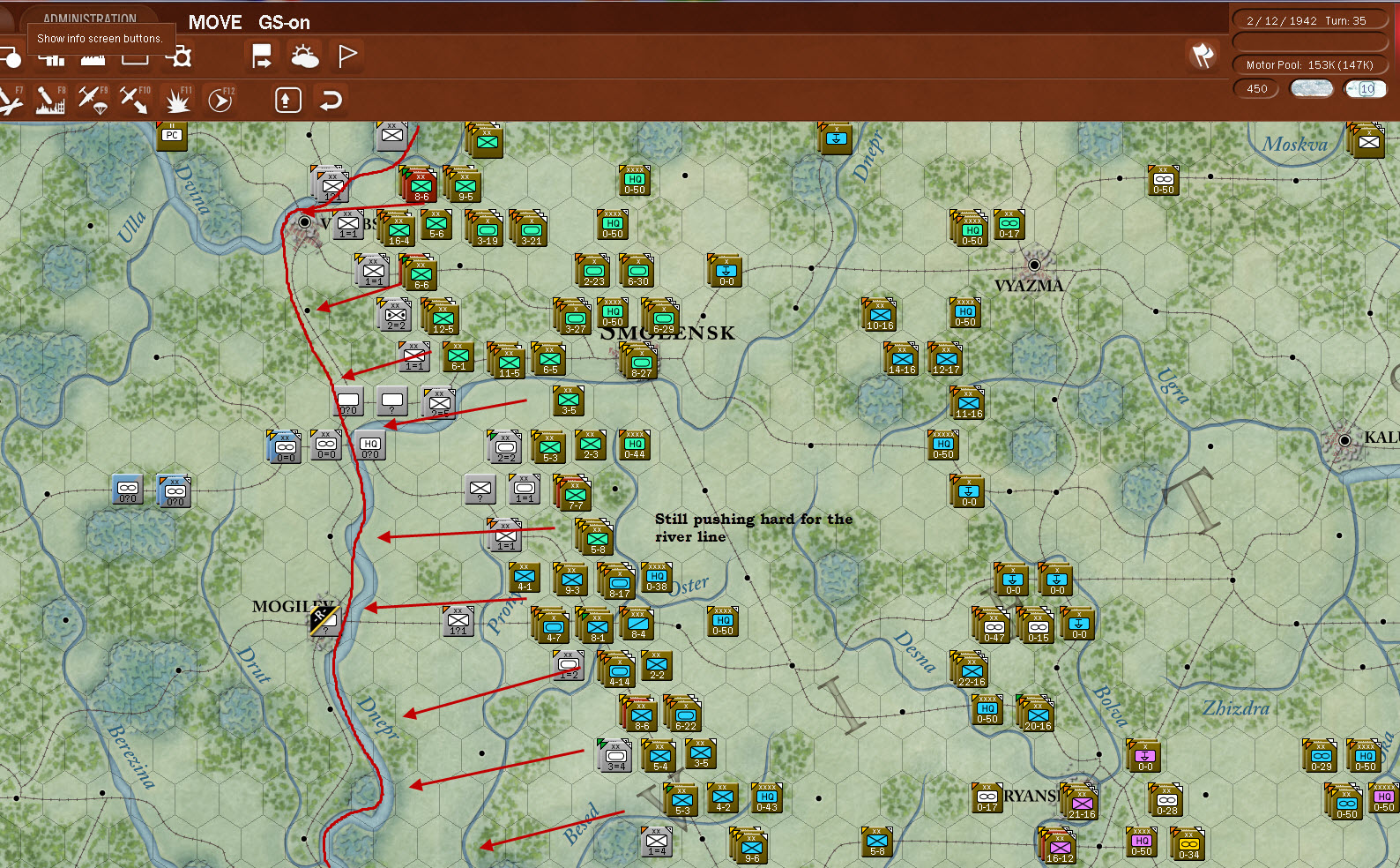Select the F11 explosion mode icon

click(177, 100)
